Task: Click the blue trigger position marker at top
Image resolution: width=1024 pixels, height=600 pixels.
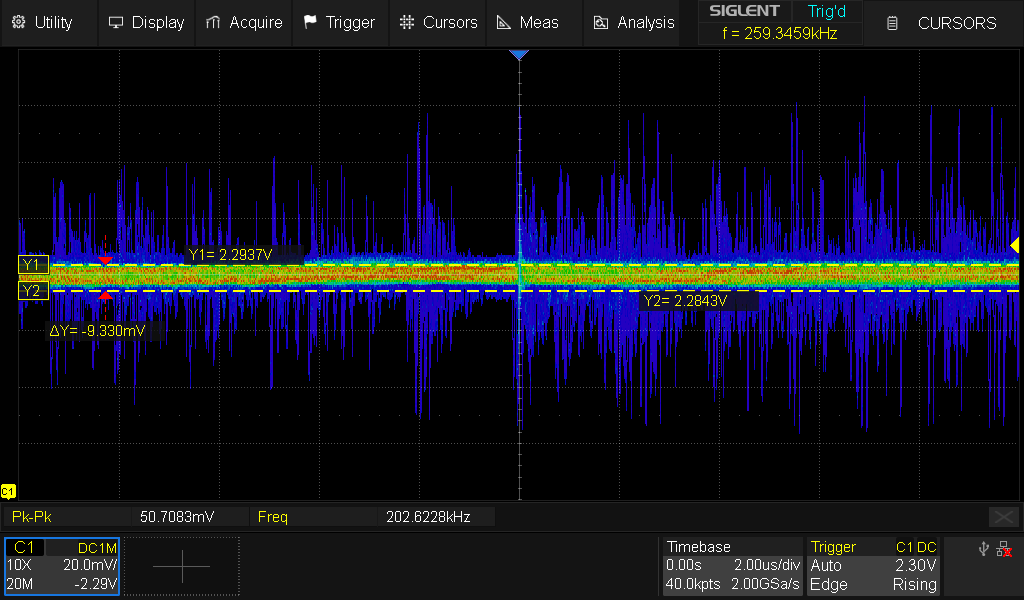Action: [x=518, y=55]
